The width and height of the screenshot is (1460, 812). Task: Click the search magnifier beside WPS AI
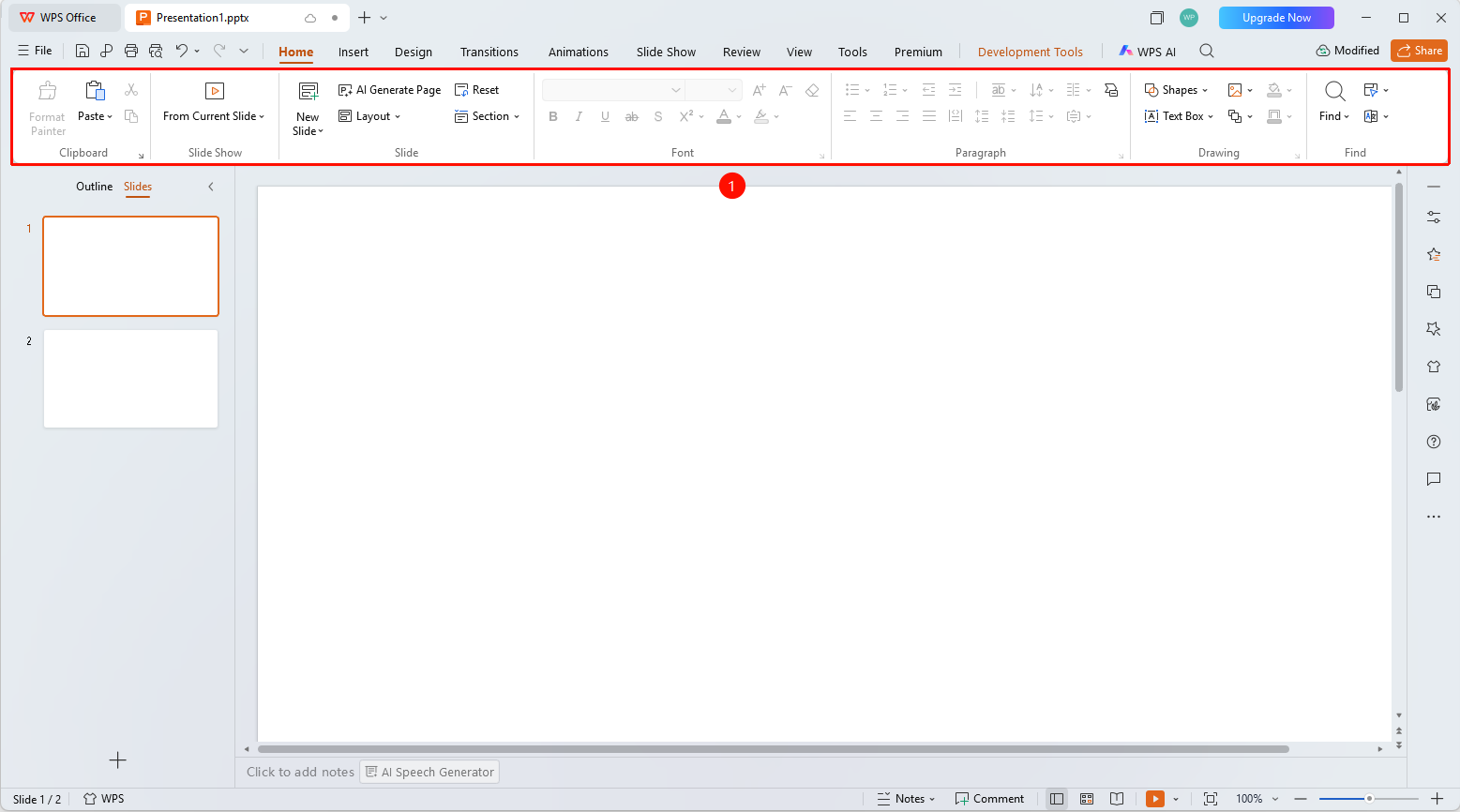(x=1207, y=52)
